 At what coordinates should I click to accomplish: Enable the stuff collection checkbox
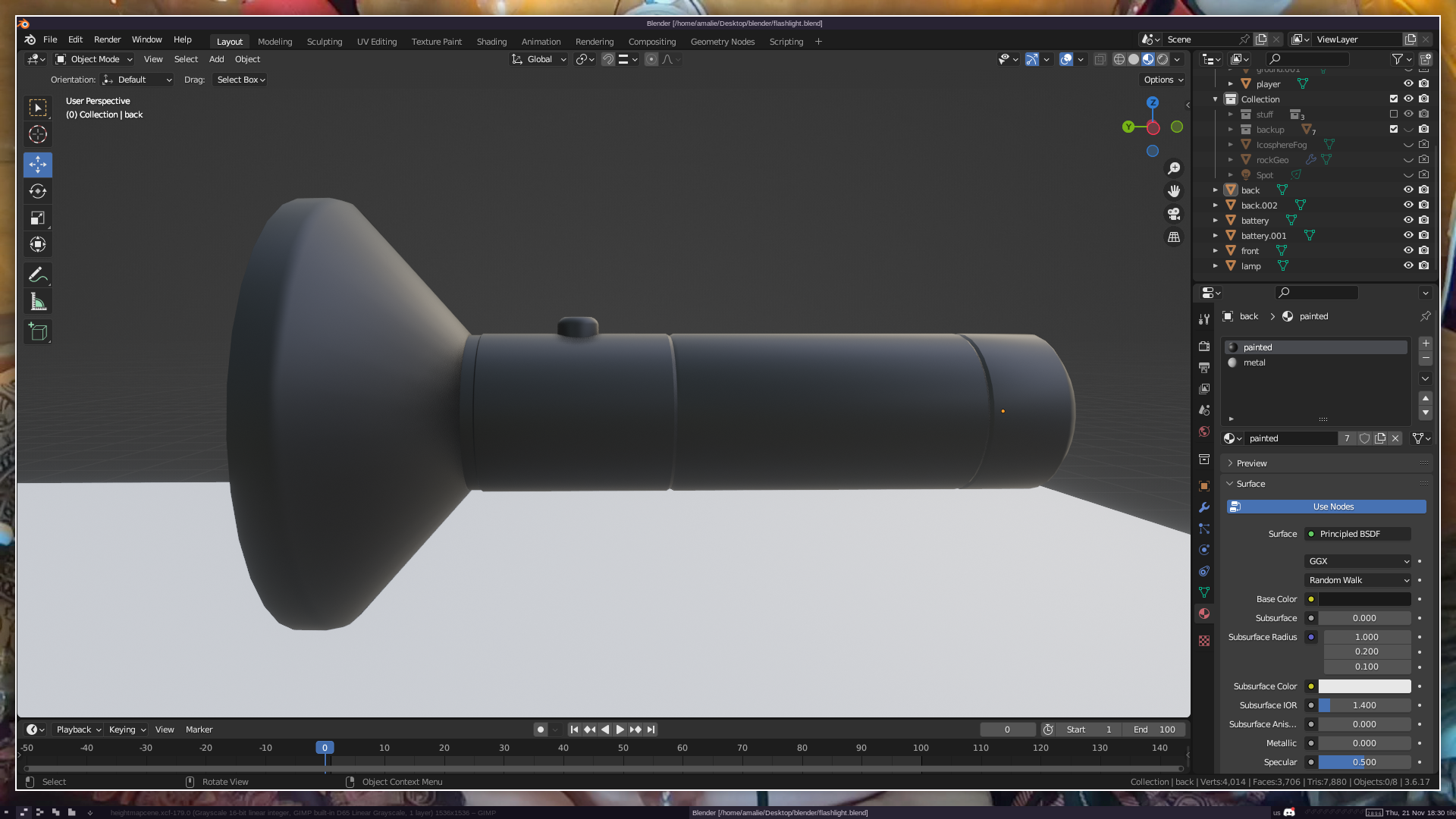pos(1394,114)
